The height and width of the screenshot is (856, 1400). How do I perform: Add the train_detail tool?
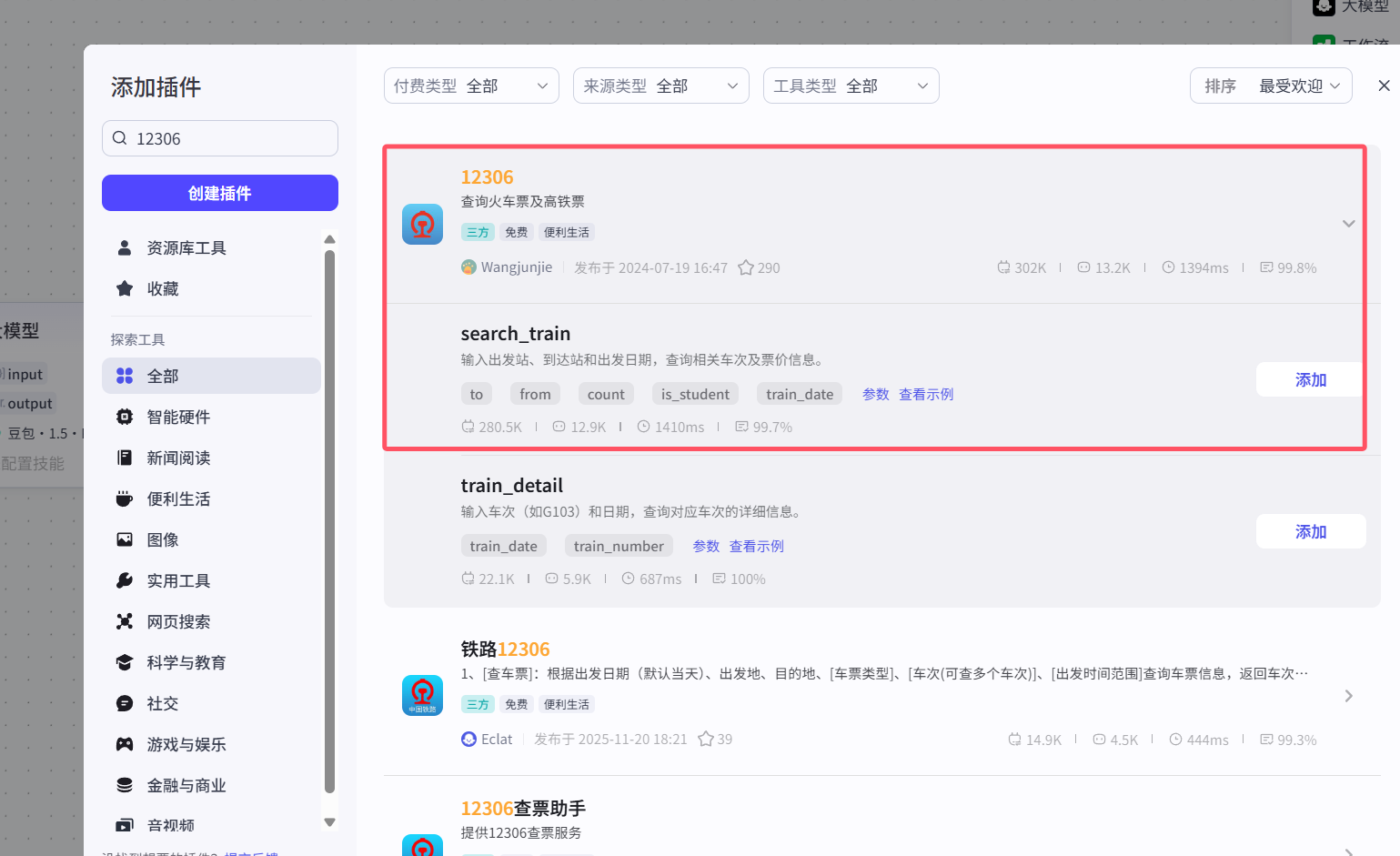[x=1311, y=531]
